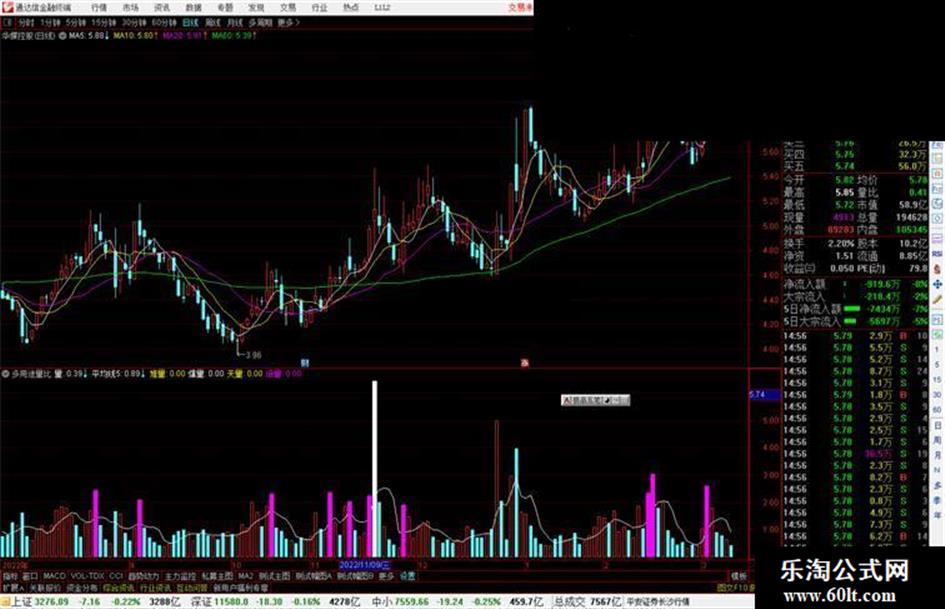
Task: Select the 日线 period tab
Action: point(190,23)
